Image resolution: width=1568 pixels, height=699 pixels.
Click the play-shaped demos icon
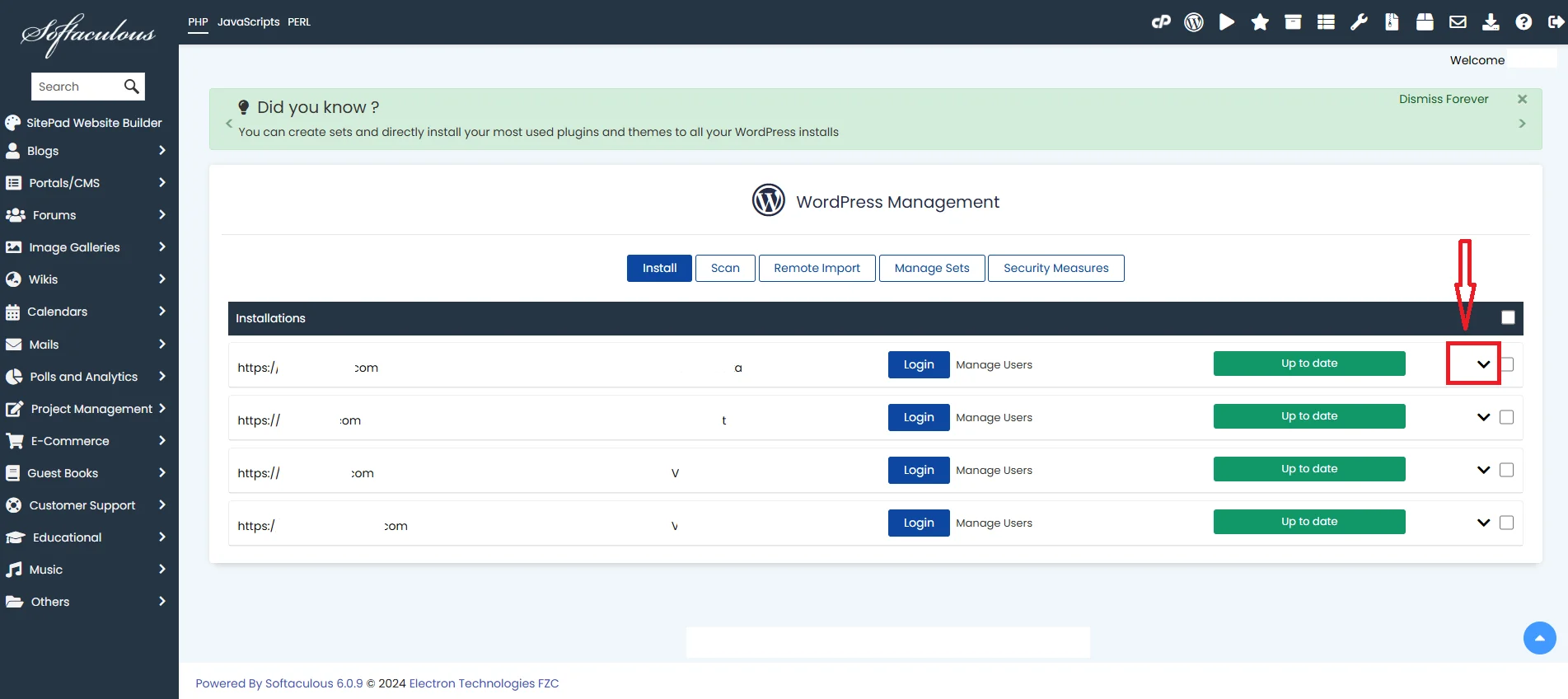pyautogui.click(x=1227, y=22)
